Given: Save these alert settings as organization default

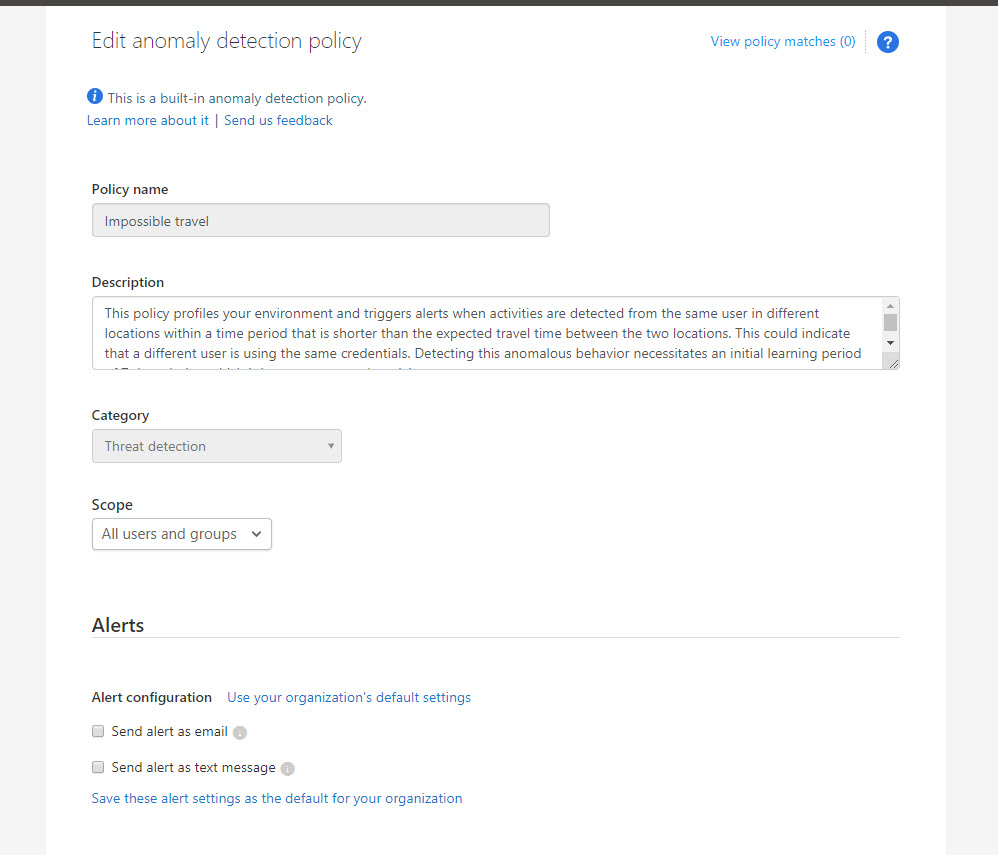Looking at the screenshot, I should coord(277,798).
